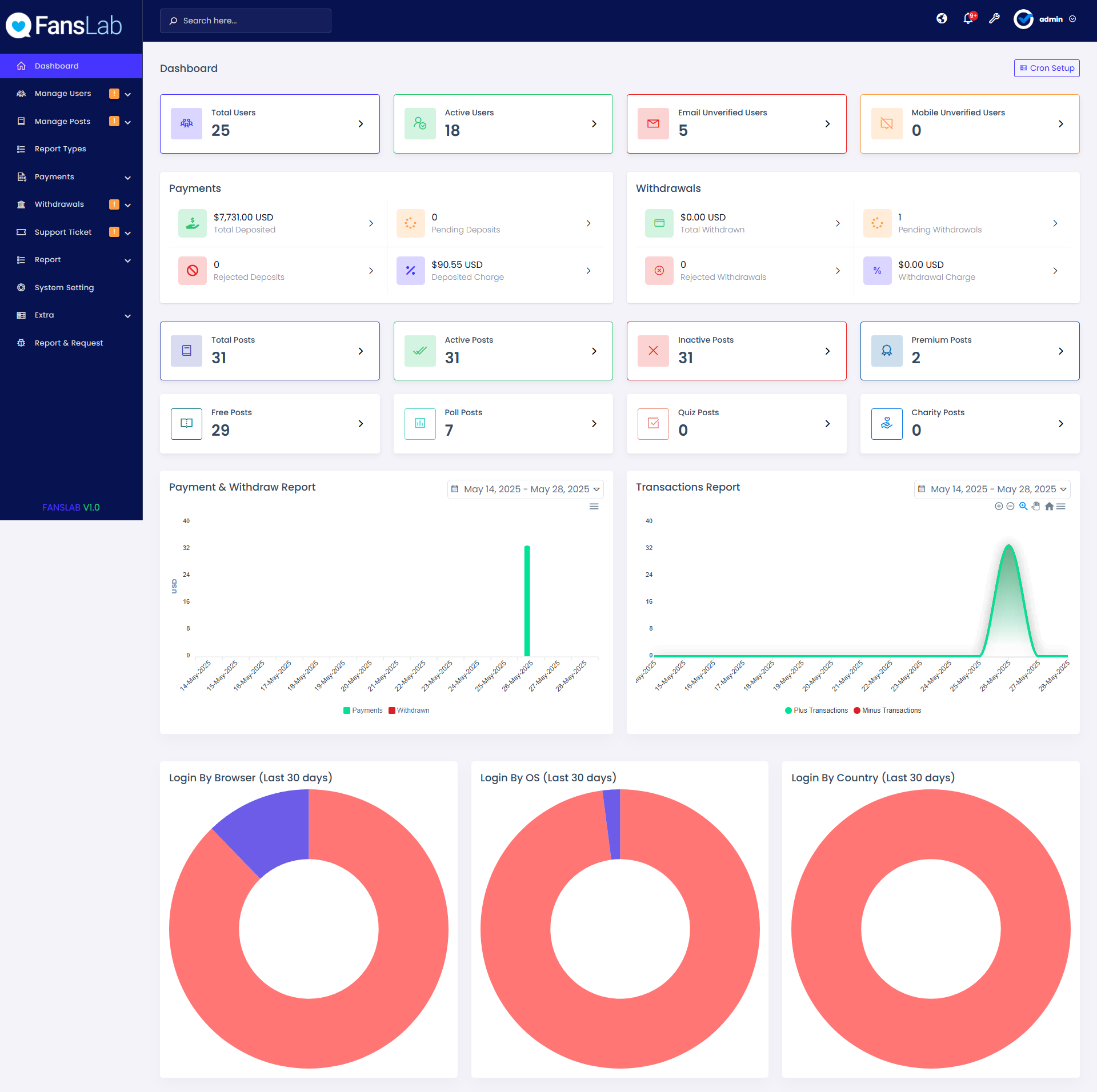Click the Cron Setup button
This screenshot has width=1097, height=1092.
point(1047,68)
